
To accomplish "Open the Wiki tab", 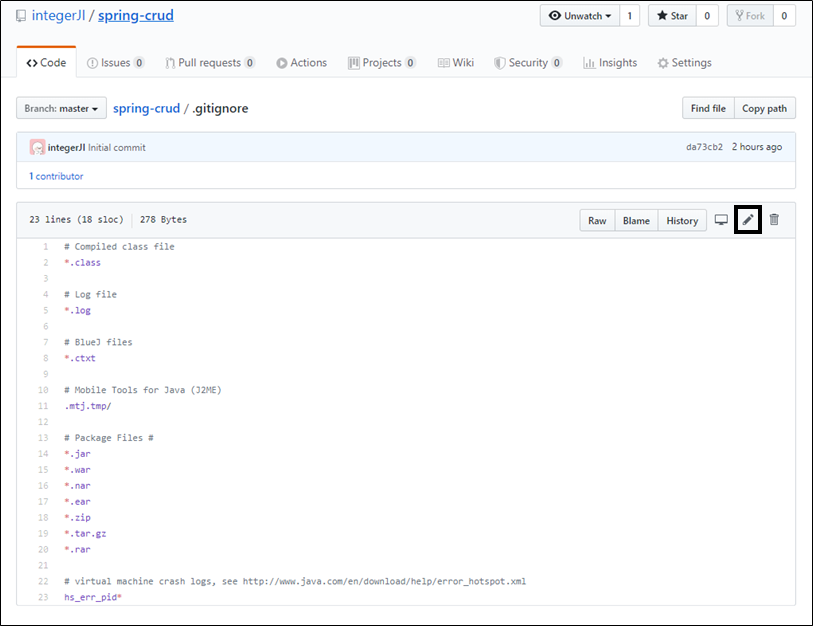I will [x=456, y=63].
